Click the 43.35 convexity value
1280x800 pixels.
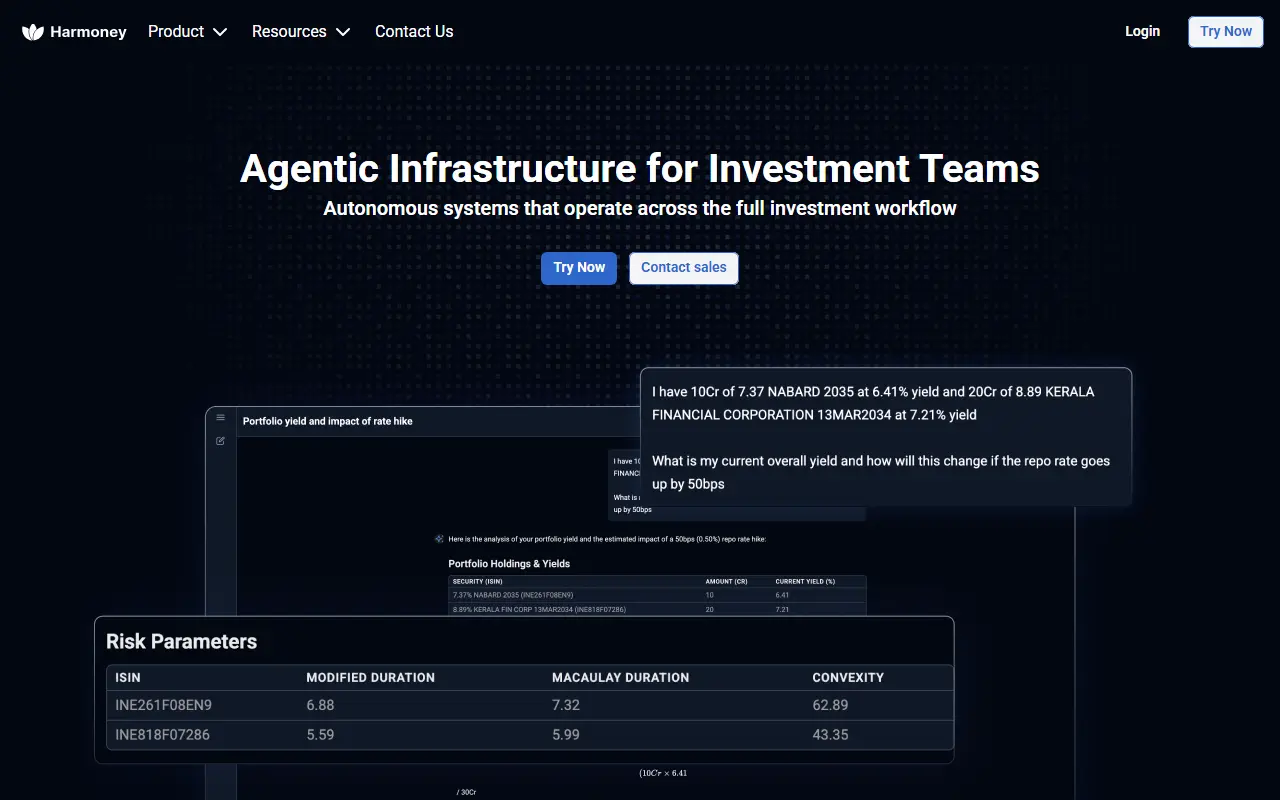[x=830, y=735]
